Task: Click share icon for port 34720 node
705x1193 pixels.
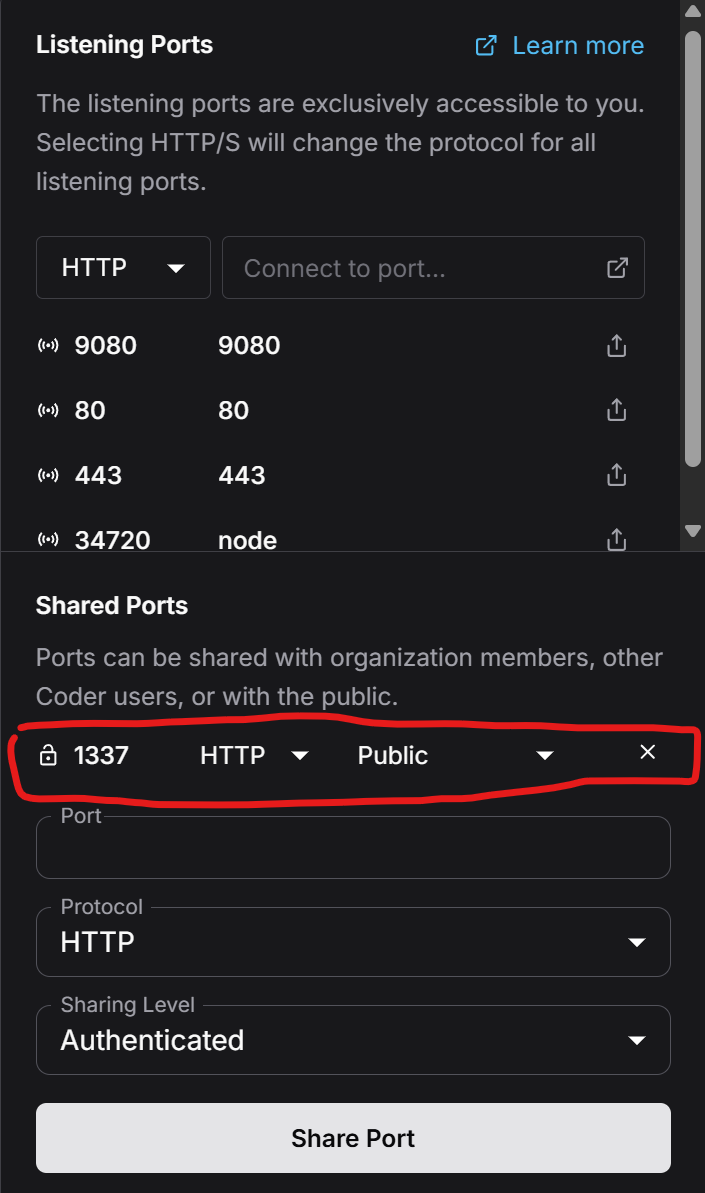Action: click(x=617, y=540)
